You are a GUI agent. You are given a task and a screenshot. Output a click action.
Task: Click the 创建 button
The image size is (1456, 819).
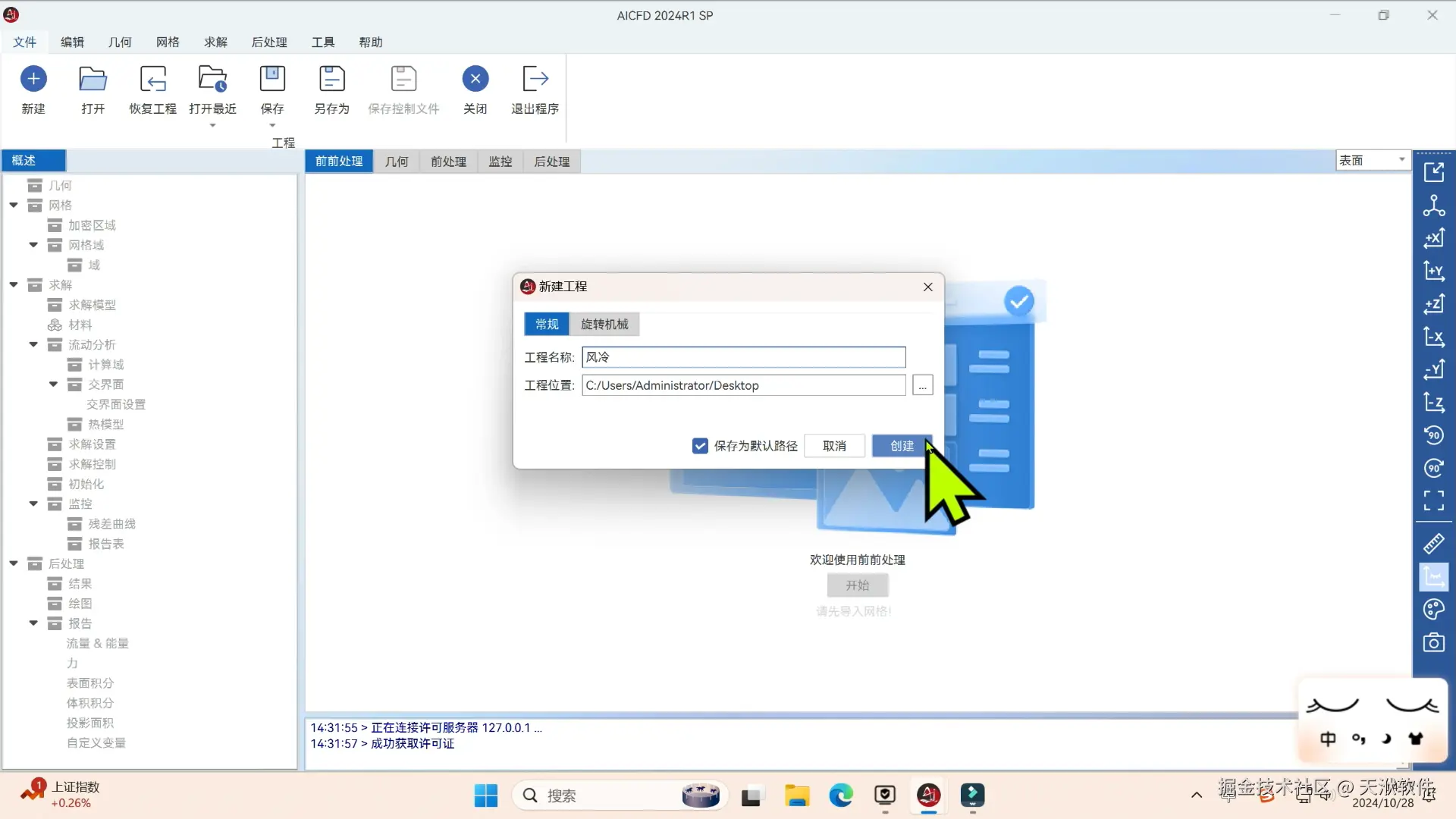[901, 446]
